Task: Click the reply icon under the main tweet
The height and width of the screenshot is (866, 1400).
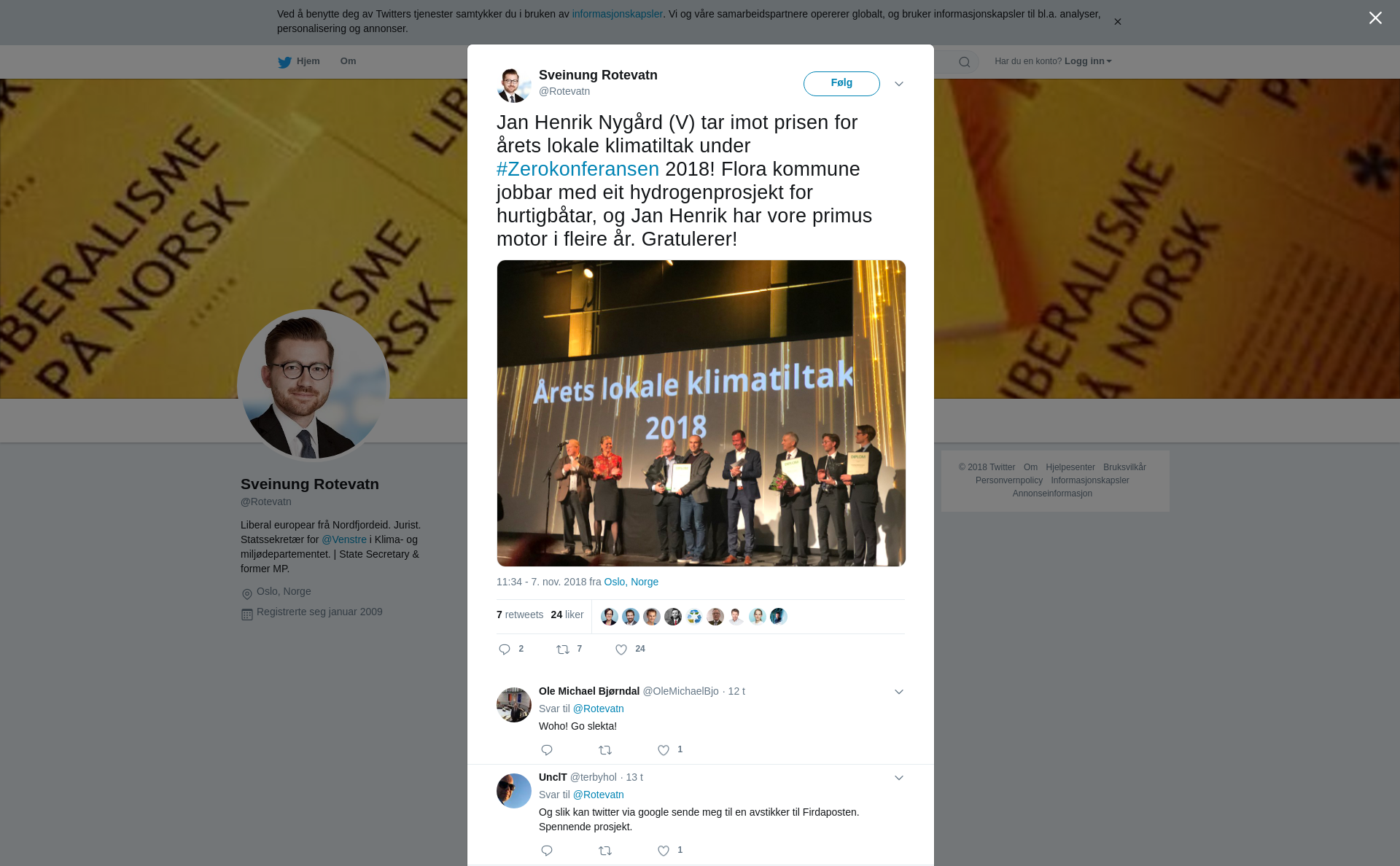Action: (x=505, y=649)
